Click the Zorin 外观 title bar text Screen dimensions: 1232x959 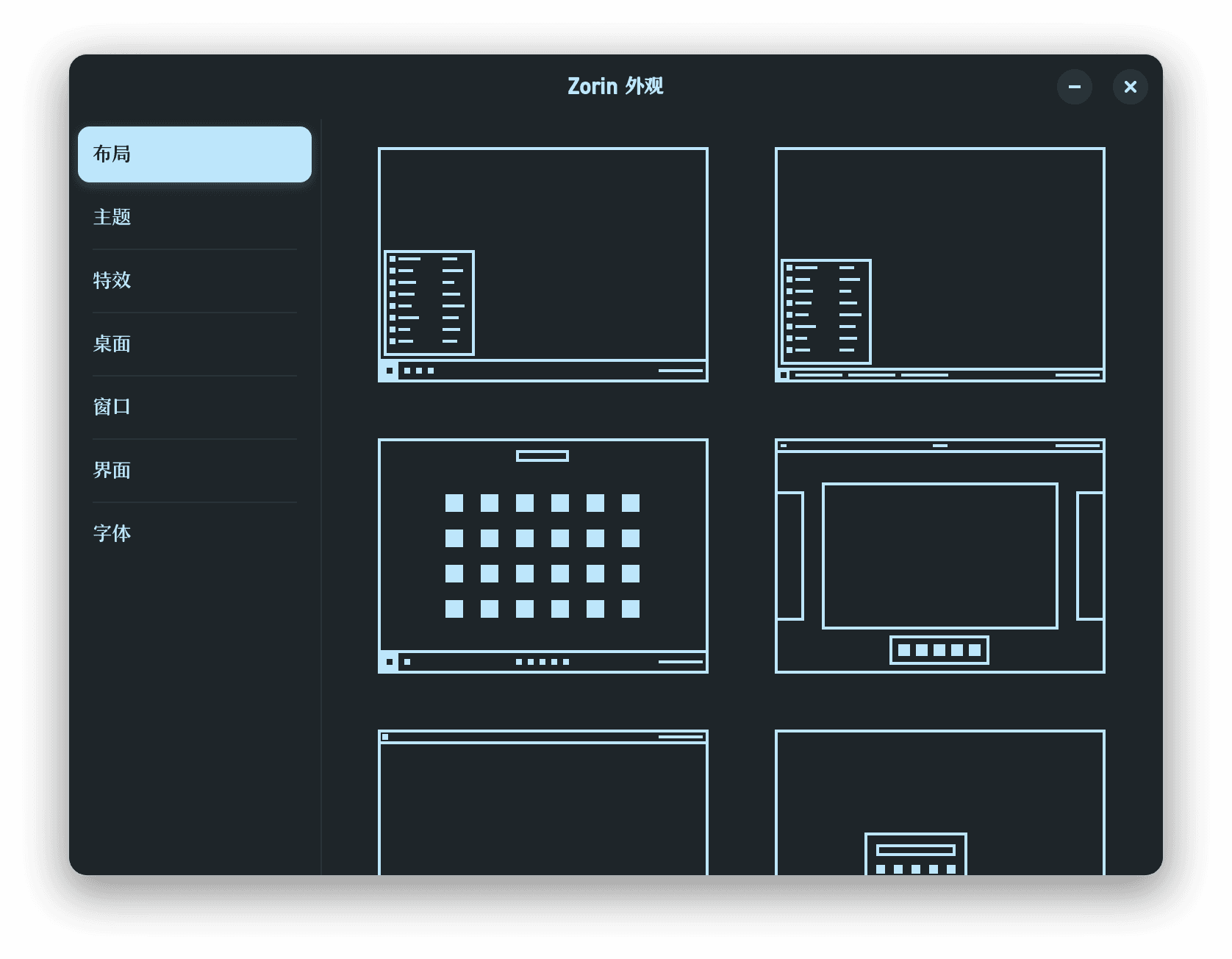(x=616, y=86)
